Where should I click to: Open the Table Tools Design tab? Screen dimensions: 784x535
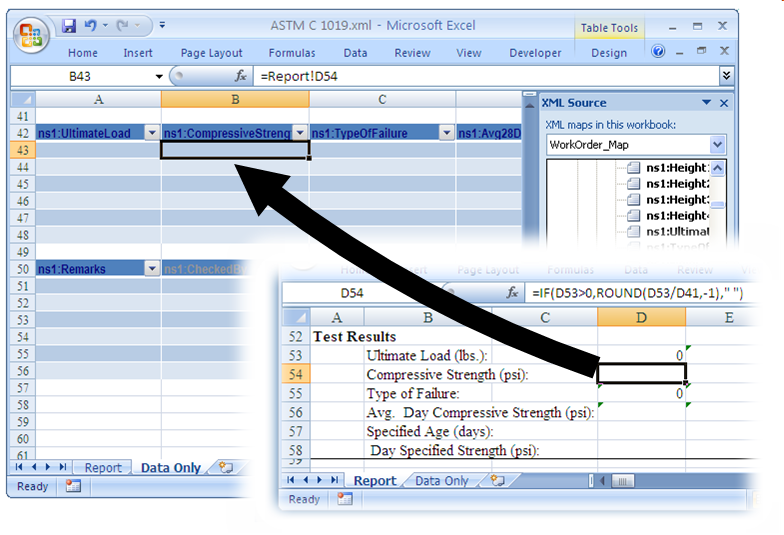[609, 53]
